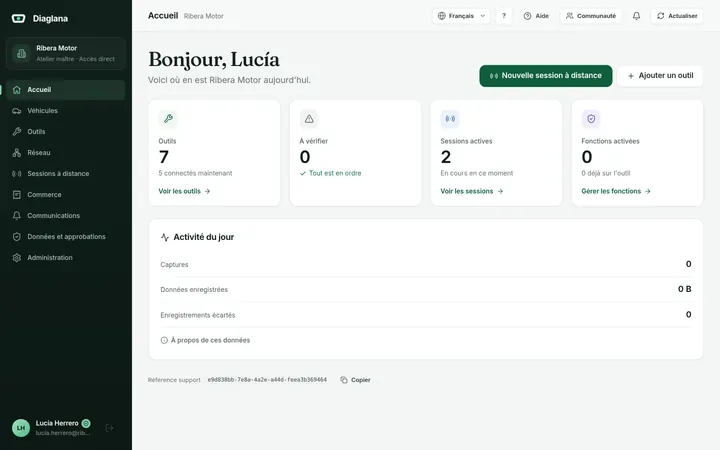Open Outils in the sidebar
The image size is (720, 450).
(x=66, y=132)
